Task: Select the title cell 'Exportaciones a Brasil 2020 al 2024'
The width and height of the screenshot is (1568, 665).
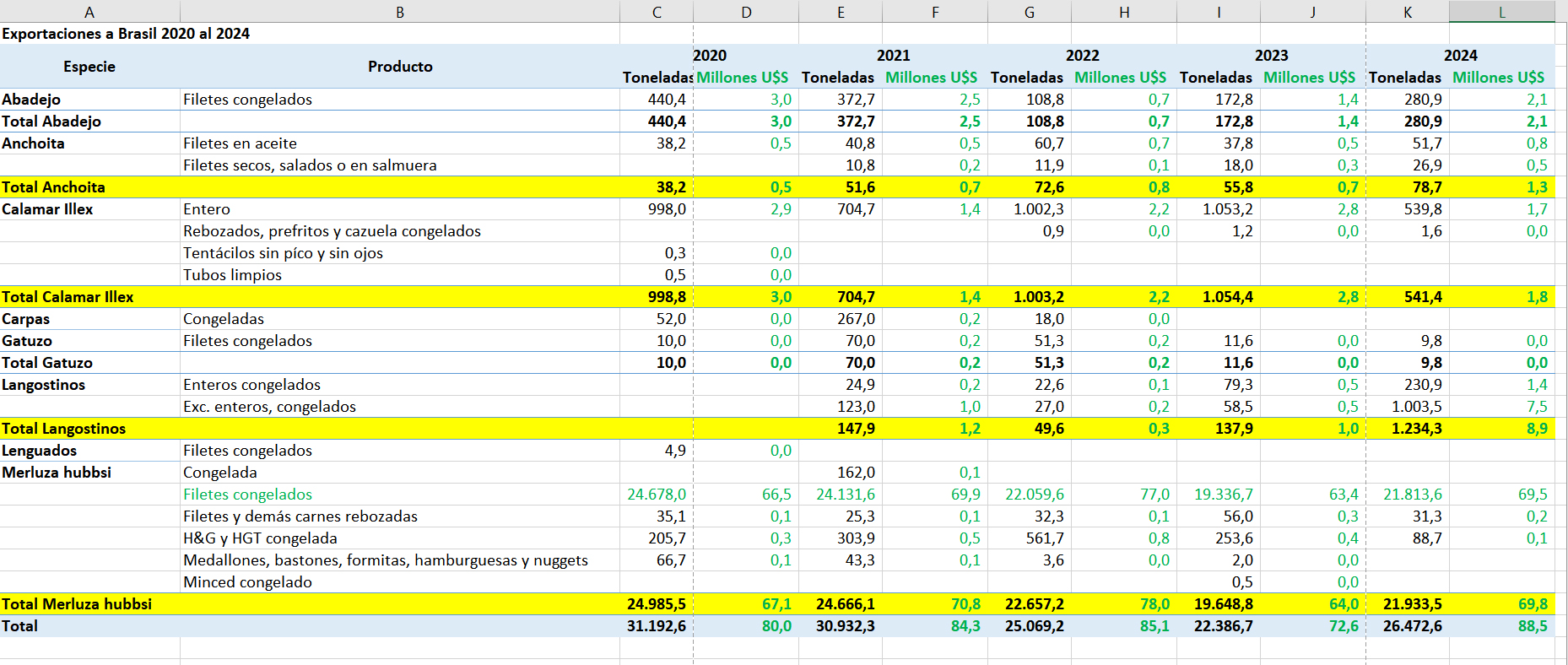Action: pyautogui.click(x=126, y=34)
